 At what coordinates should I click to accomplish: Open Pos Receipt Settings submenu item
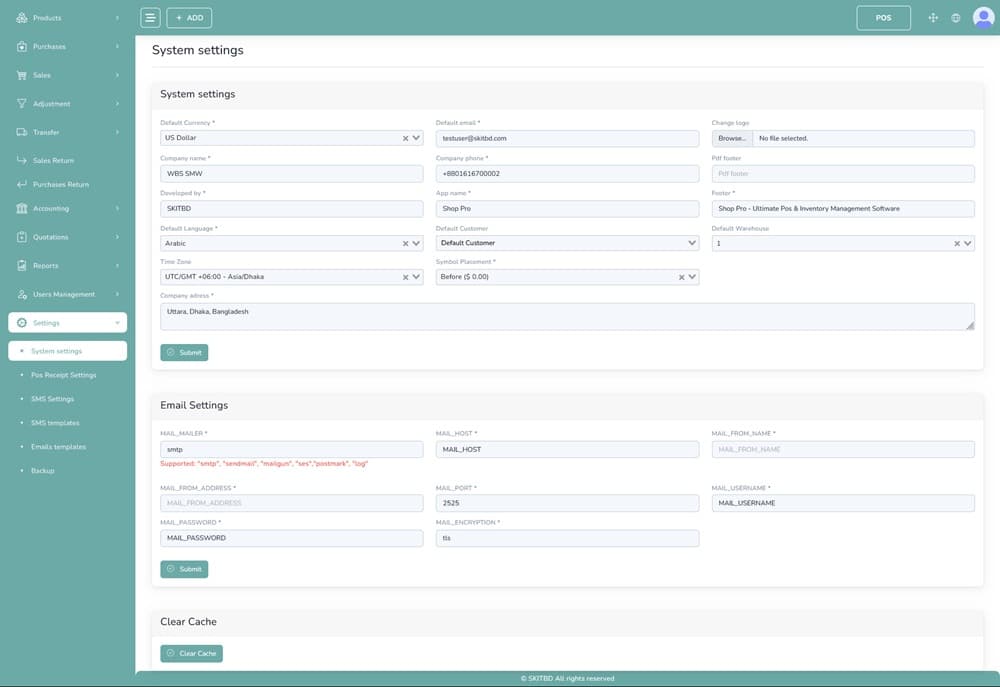63,375
